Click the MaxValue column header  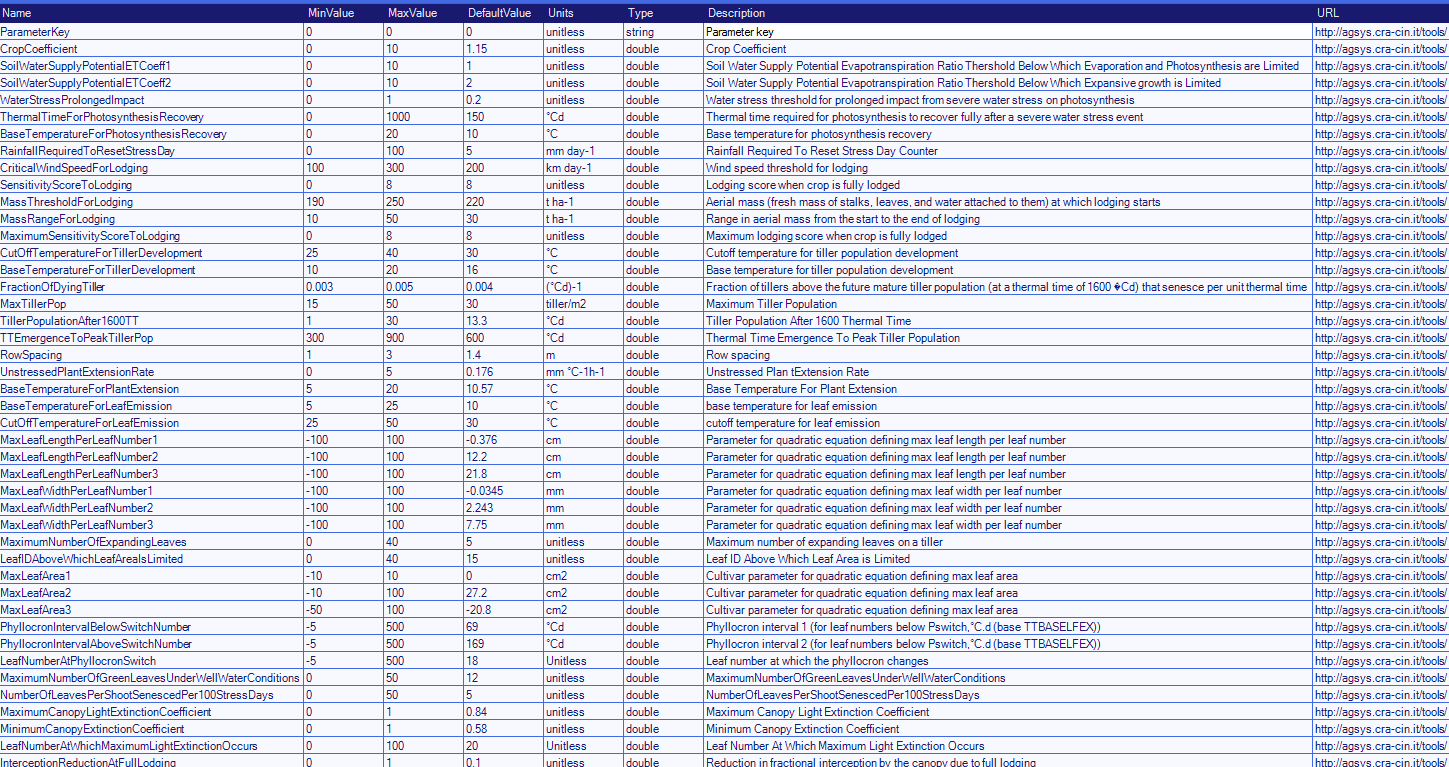(424, 13)
